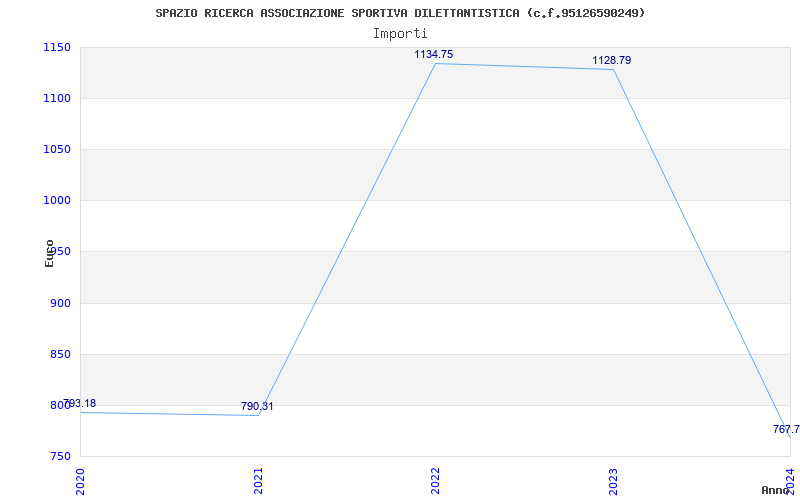Click the 750 y-axis value

pyautogui.click(x=60, y=456)
